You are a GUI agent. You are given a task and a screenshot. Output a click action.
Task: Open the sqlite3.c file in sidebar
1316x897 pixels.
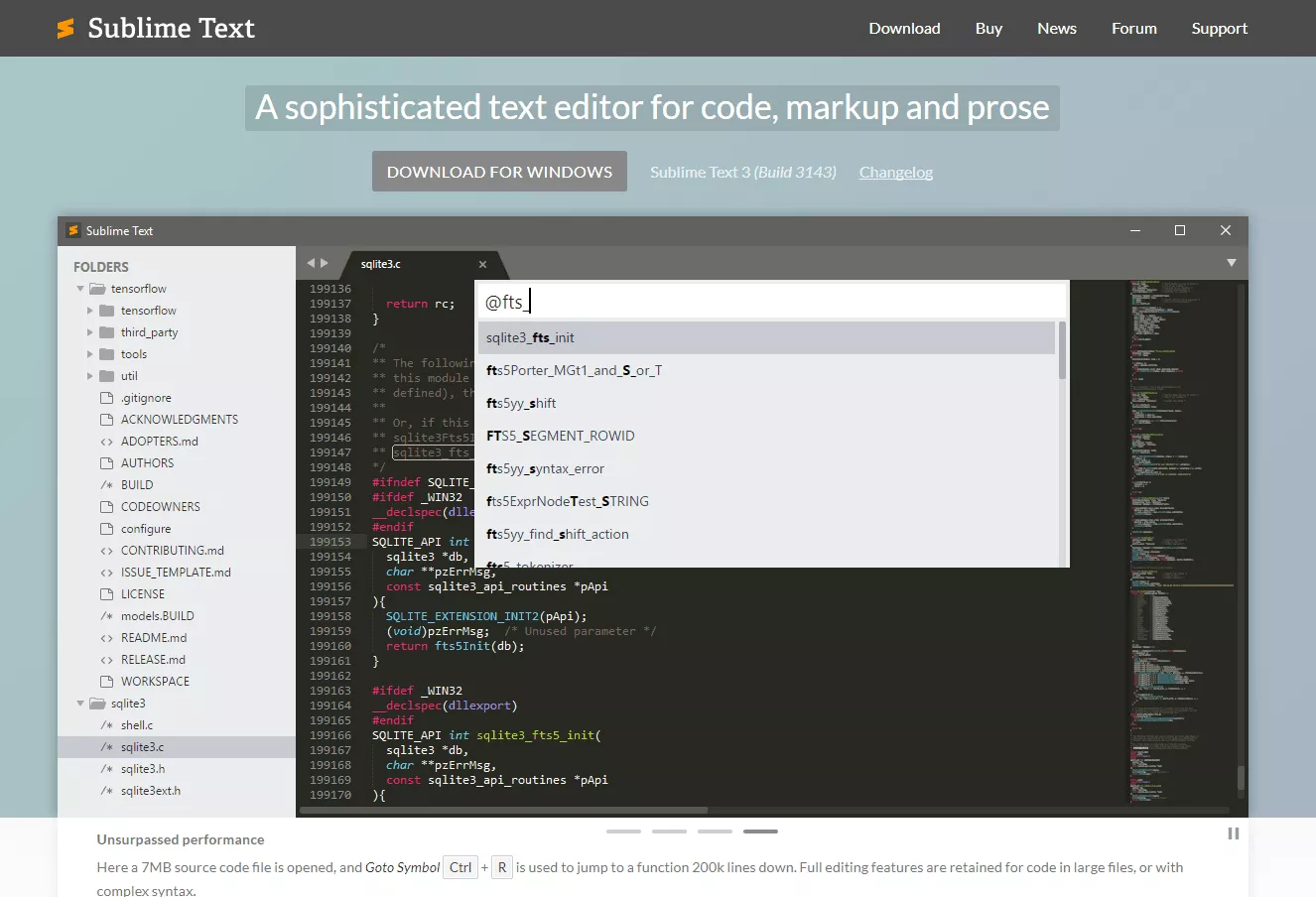coord(177,747)
